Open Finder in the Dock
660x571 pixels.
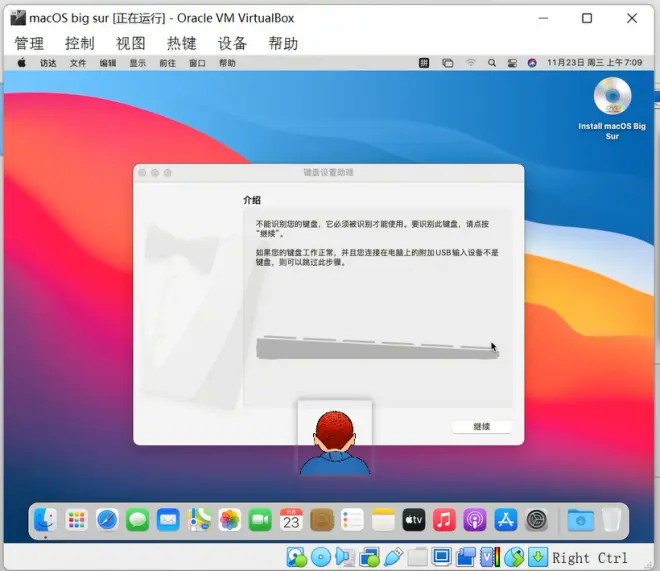coord(45,520)
